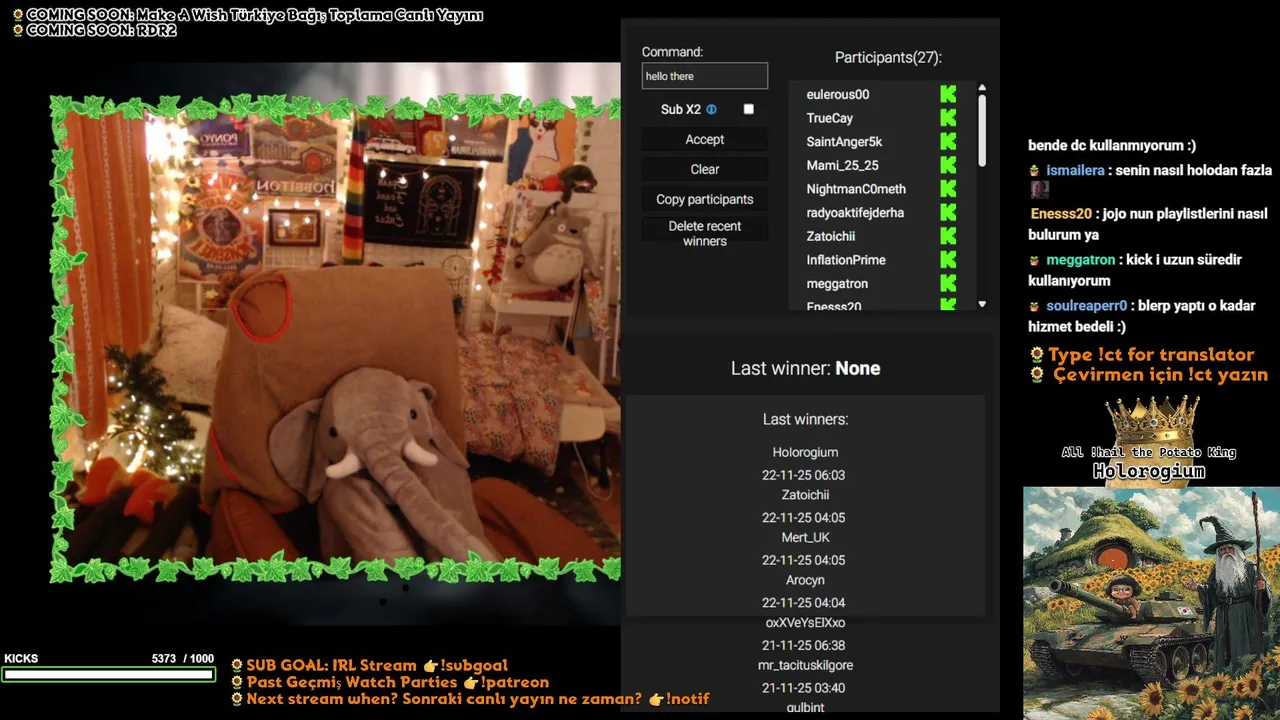Click the Kick icon beside Zatoichii participant
The height and width of the screenshot is (720, 1280).
coord(948,236)
